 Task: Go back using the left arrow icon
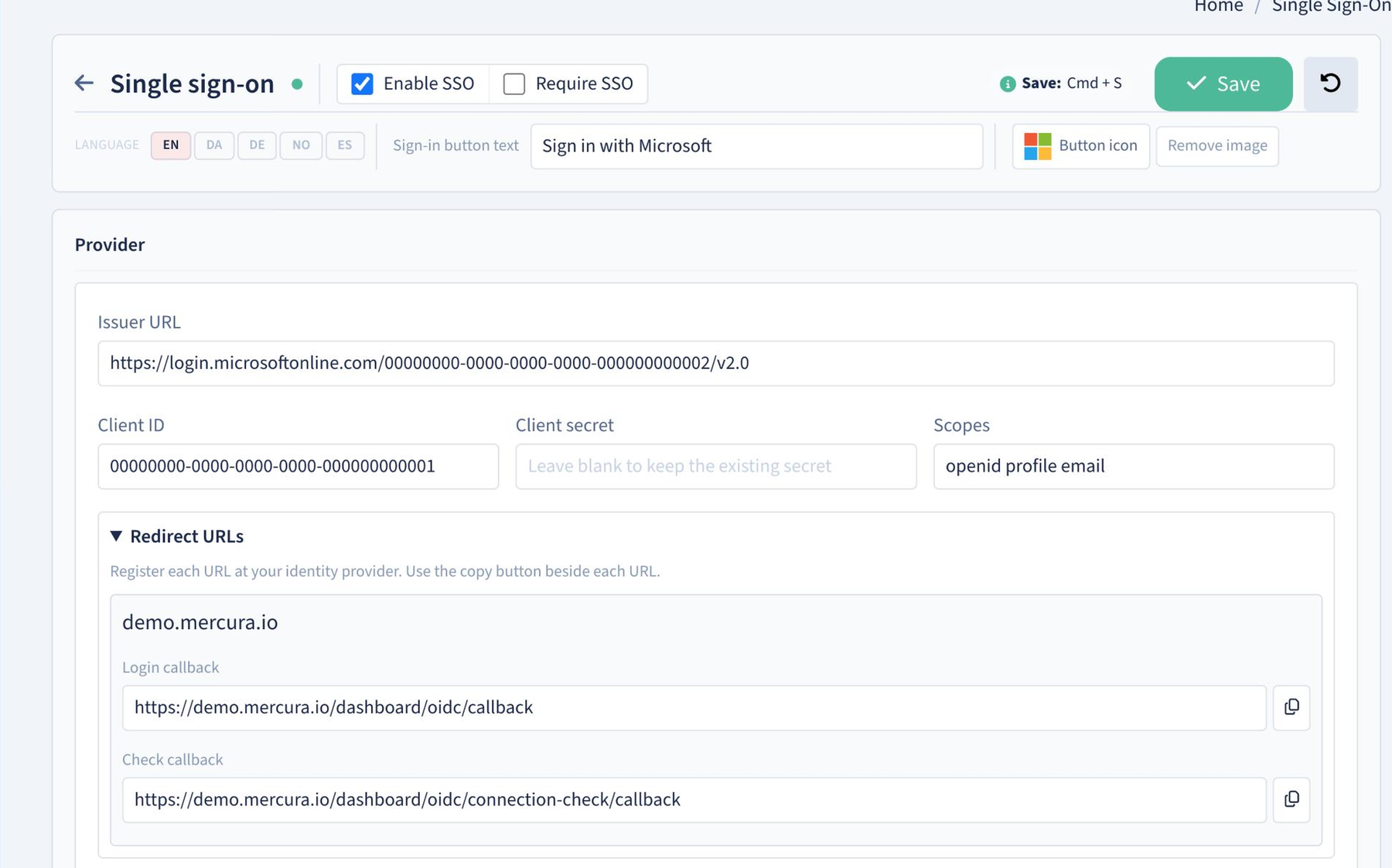pyautogui.click(x=84, y=83)
